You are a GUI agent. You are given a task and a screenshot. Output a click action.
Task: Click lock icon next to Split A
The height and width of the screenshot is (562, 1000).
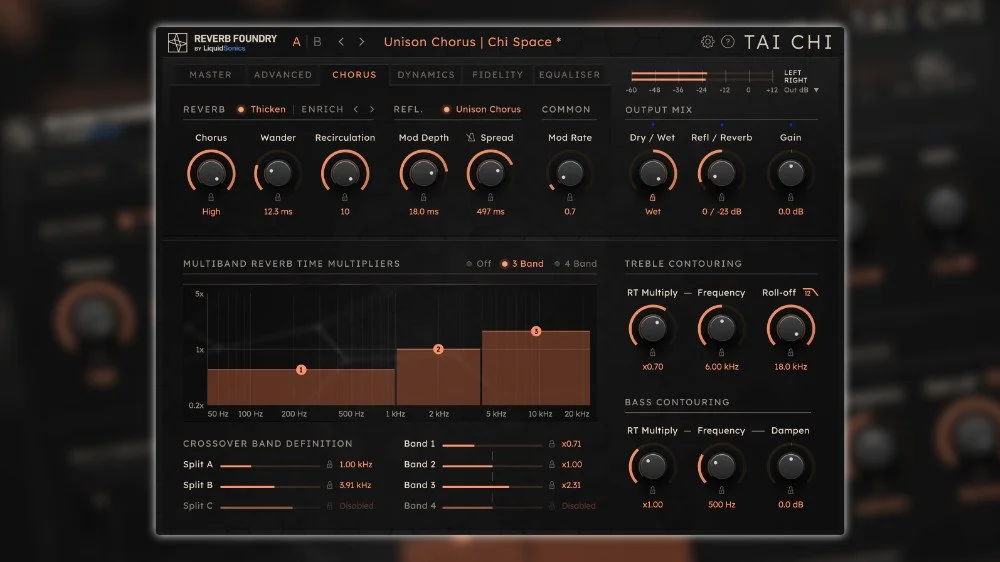tap(330, 464)
